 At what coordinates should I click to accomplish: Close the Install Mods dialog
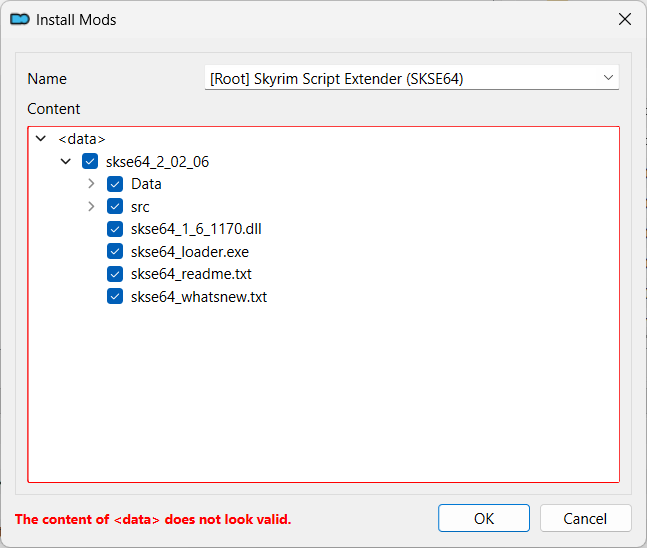[x=624, y=19]
